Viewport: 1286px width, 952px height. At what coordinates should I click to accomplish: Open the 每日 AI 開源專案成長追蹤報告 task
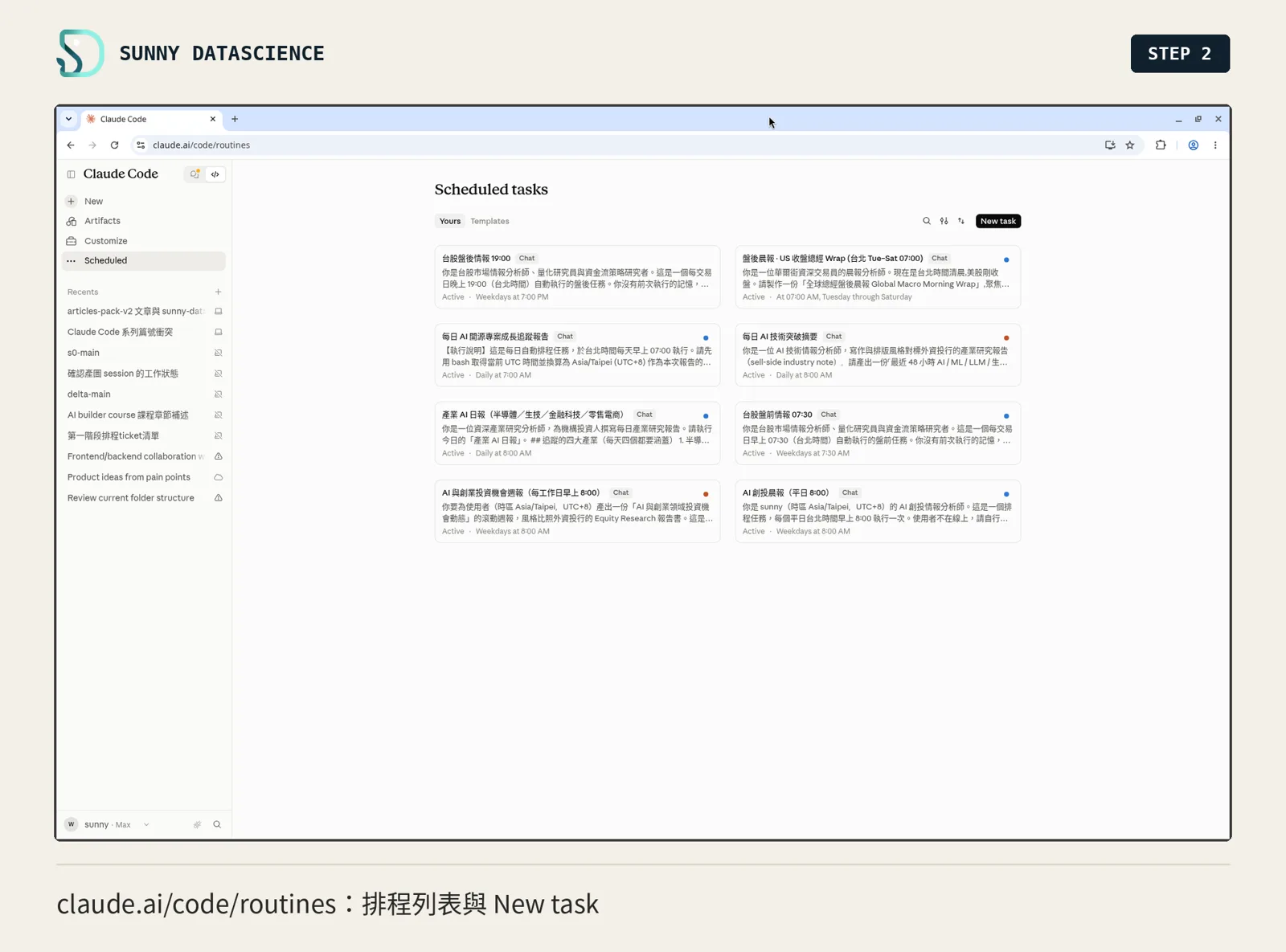point(577,355)
